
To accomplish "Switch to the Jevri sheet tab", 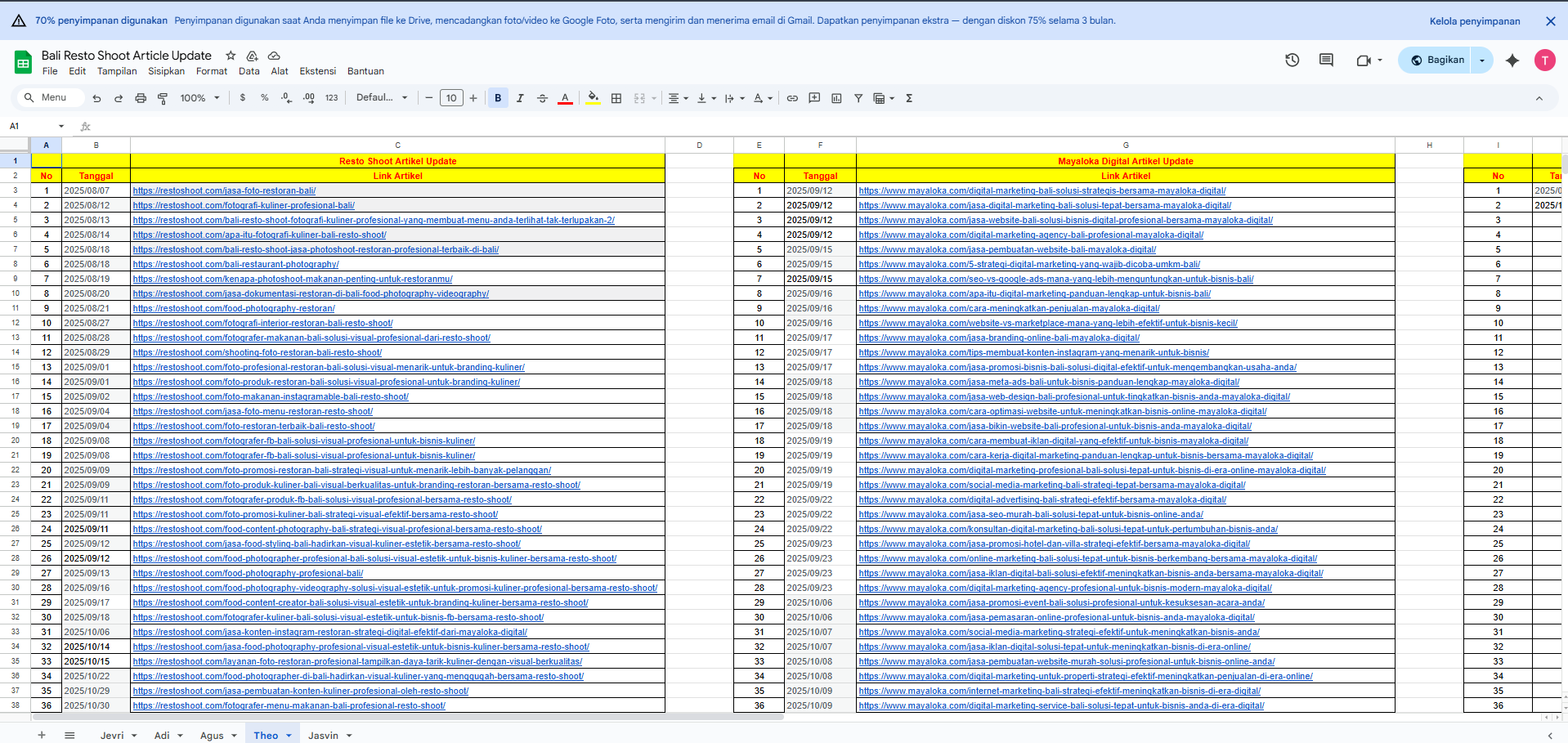I will 112,735.
